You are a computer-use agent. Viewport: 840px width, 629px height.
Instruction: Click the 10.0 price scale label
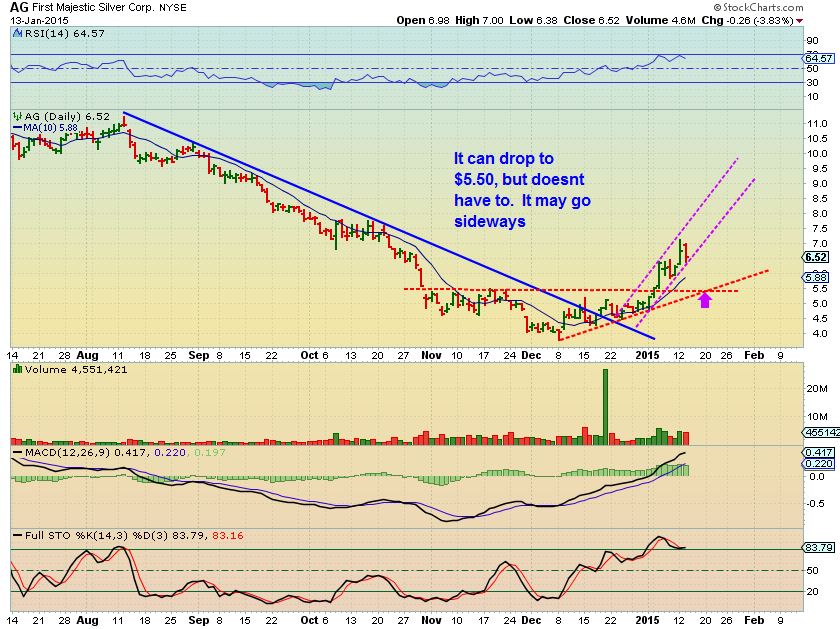point(817,153)
